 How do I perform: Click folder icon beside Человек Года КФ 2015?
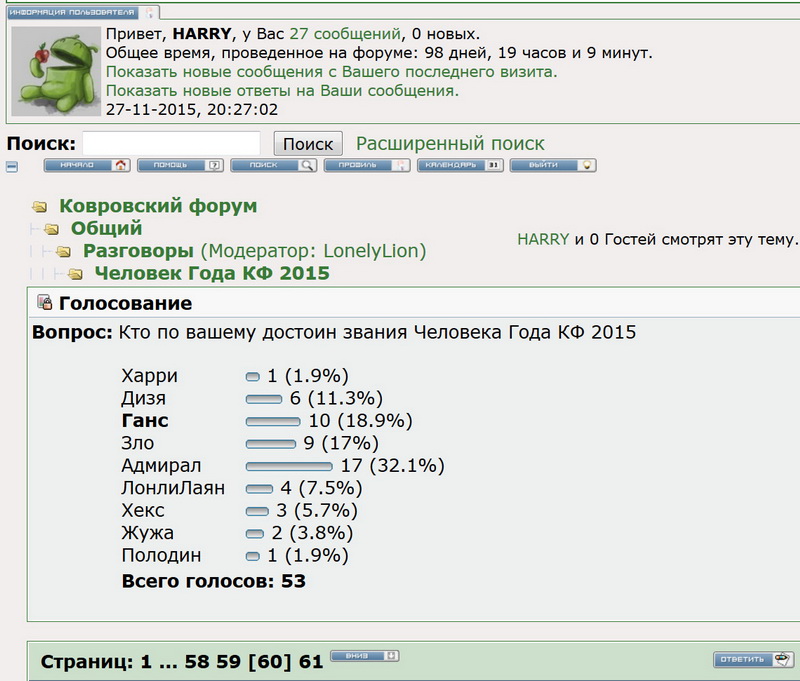(75, 274)
